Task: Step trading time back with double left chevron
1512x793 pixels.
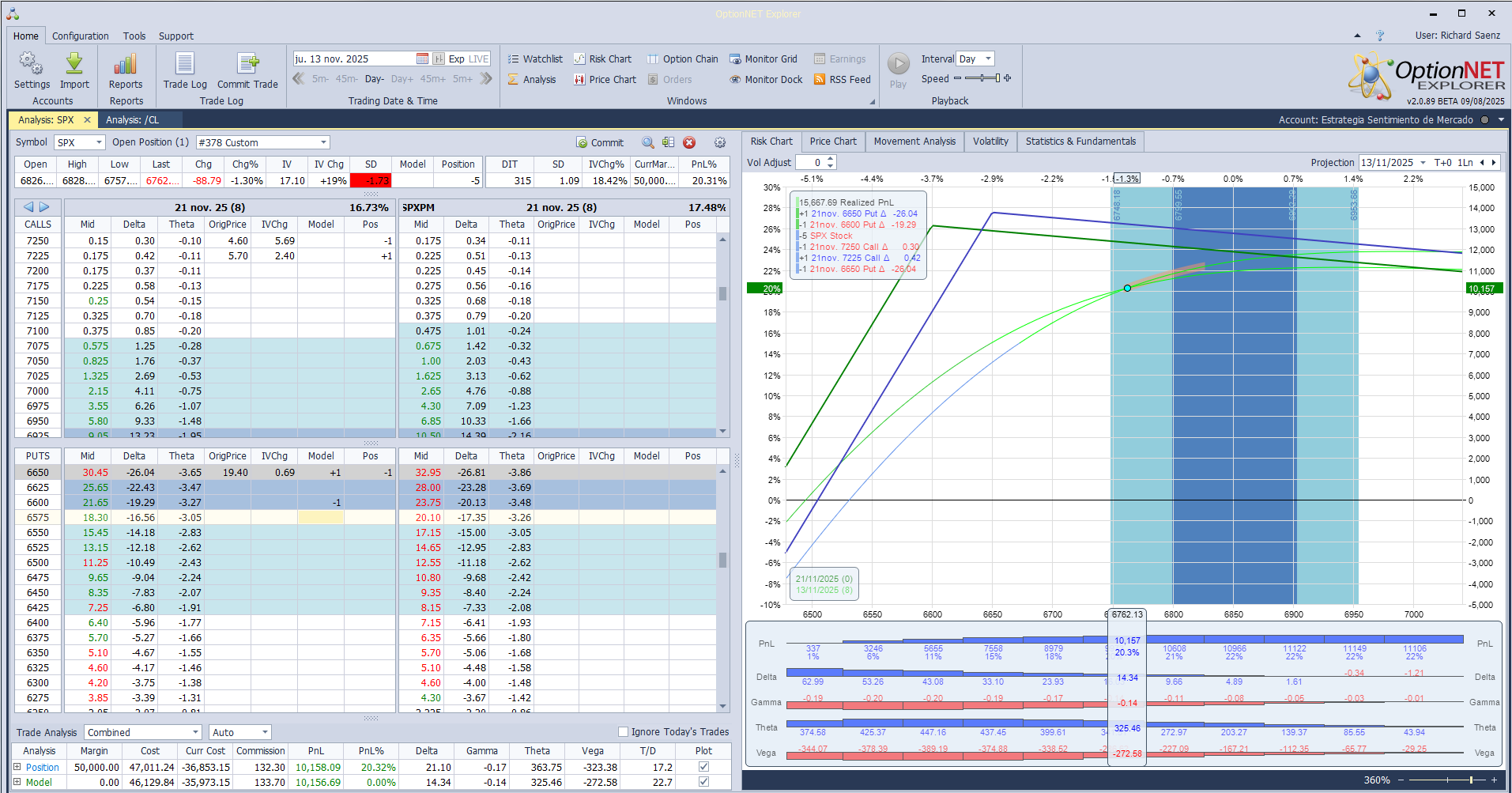Action: click(x=299, y=78)
